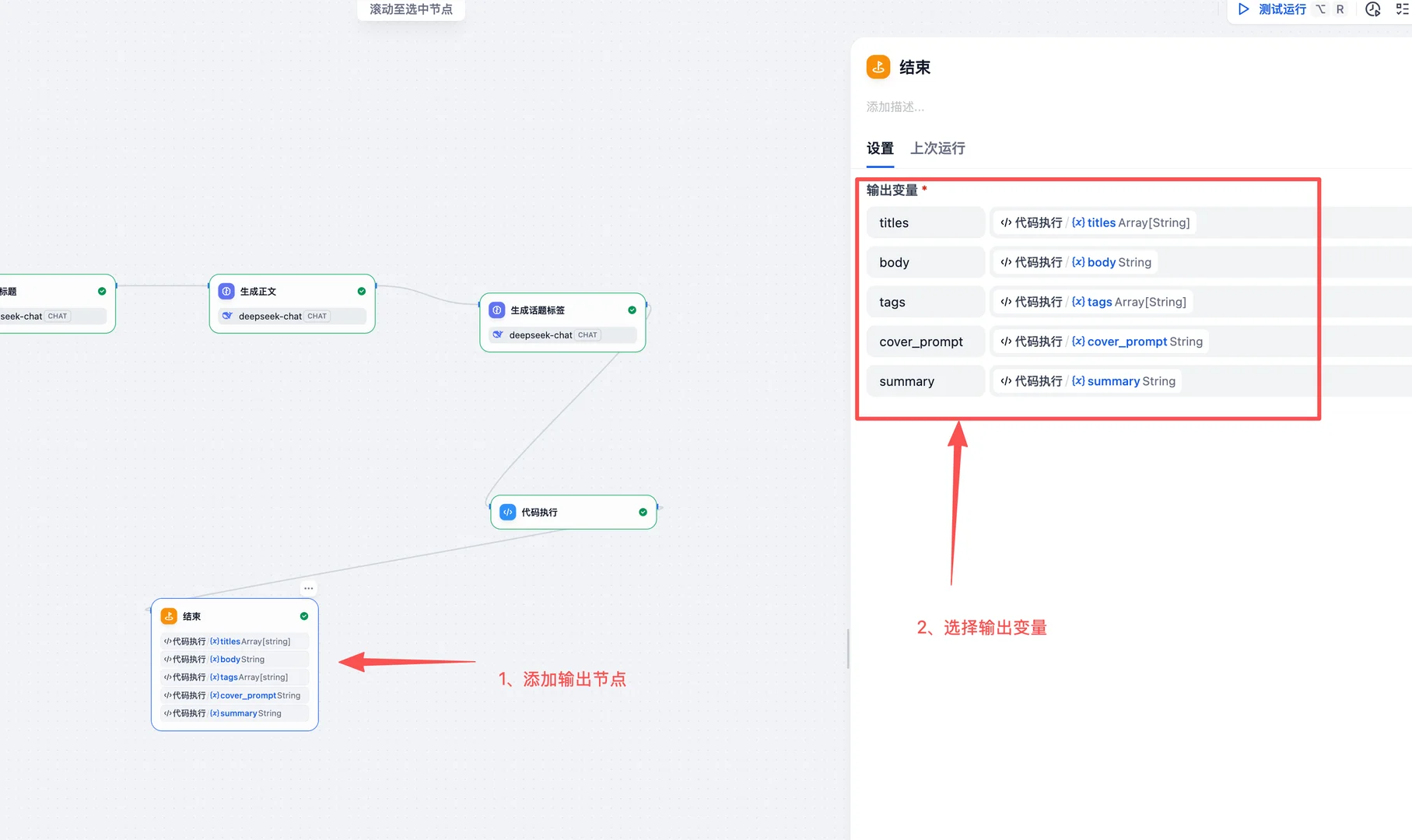Edit the summary variable name field
This screenshot has width=1412, height=840.
[926, 381]
